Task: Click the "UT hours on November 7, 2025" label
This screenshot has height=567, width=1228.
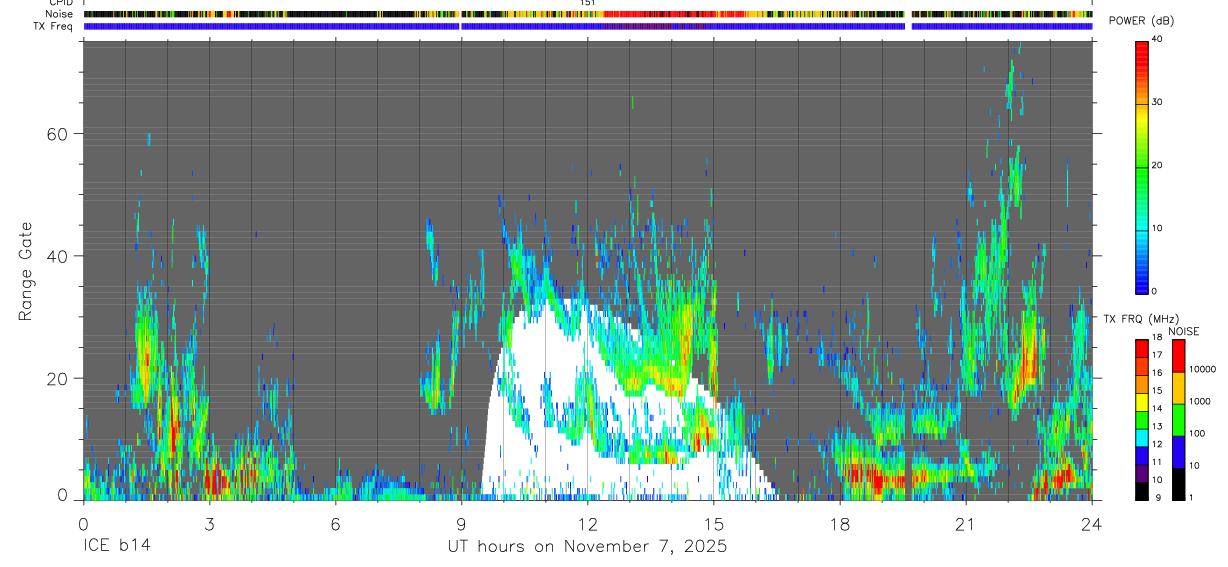Action: pos(587,547)
